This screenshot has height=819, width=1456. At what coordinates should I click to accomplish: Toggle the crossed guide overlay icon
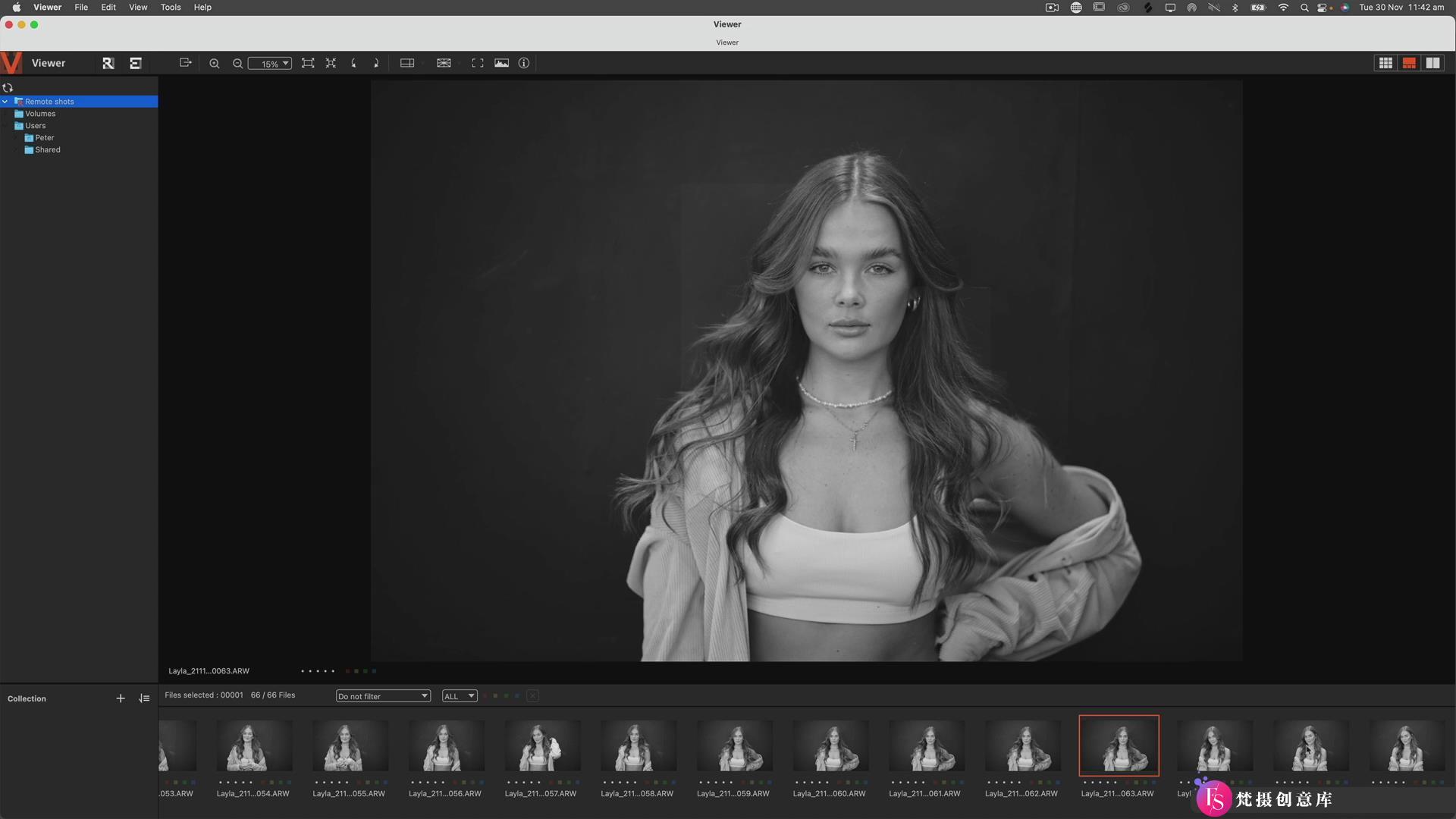click(444, 63)
